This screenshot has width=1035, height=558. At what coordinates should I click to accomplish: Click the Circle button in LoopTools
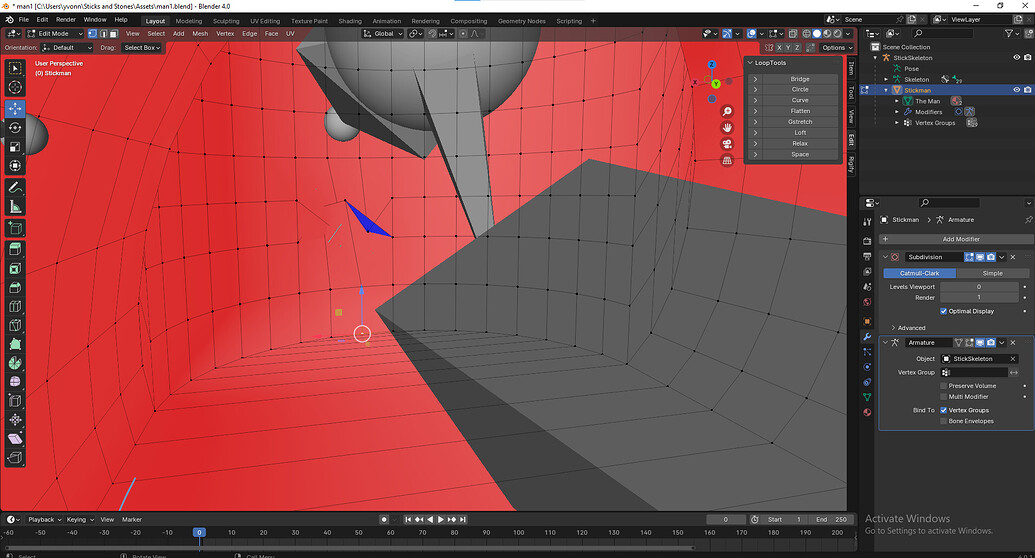pyautogui.click(x=800, y=89)
